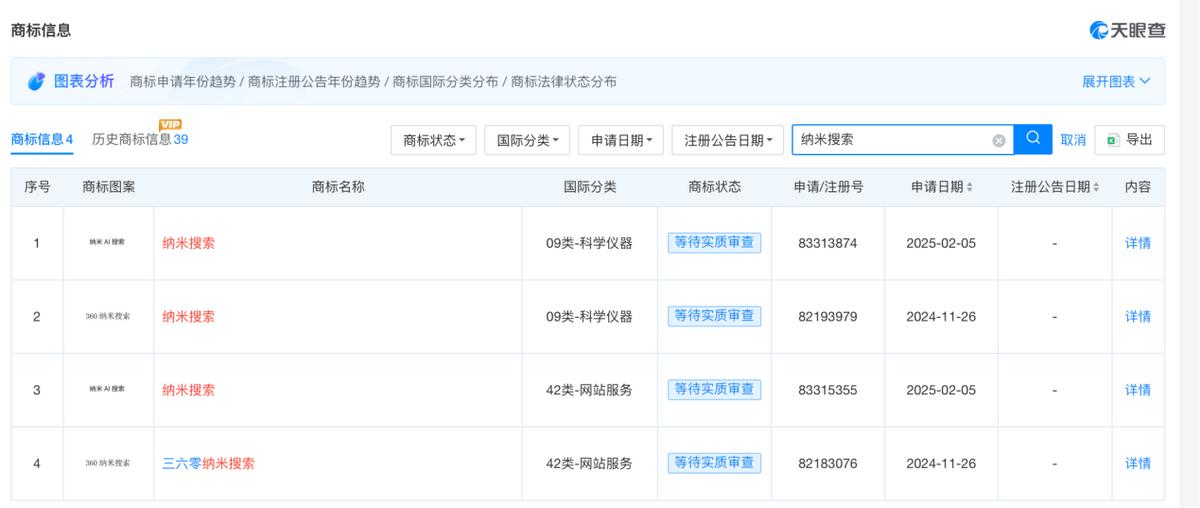Click the 纳米搜索 search input field
Screen dimensions: 1200x508
coord(890,140)
